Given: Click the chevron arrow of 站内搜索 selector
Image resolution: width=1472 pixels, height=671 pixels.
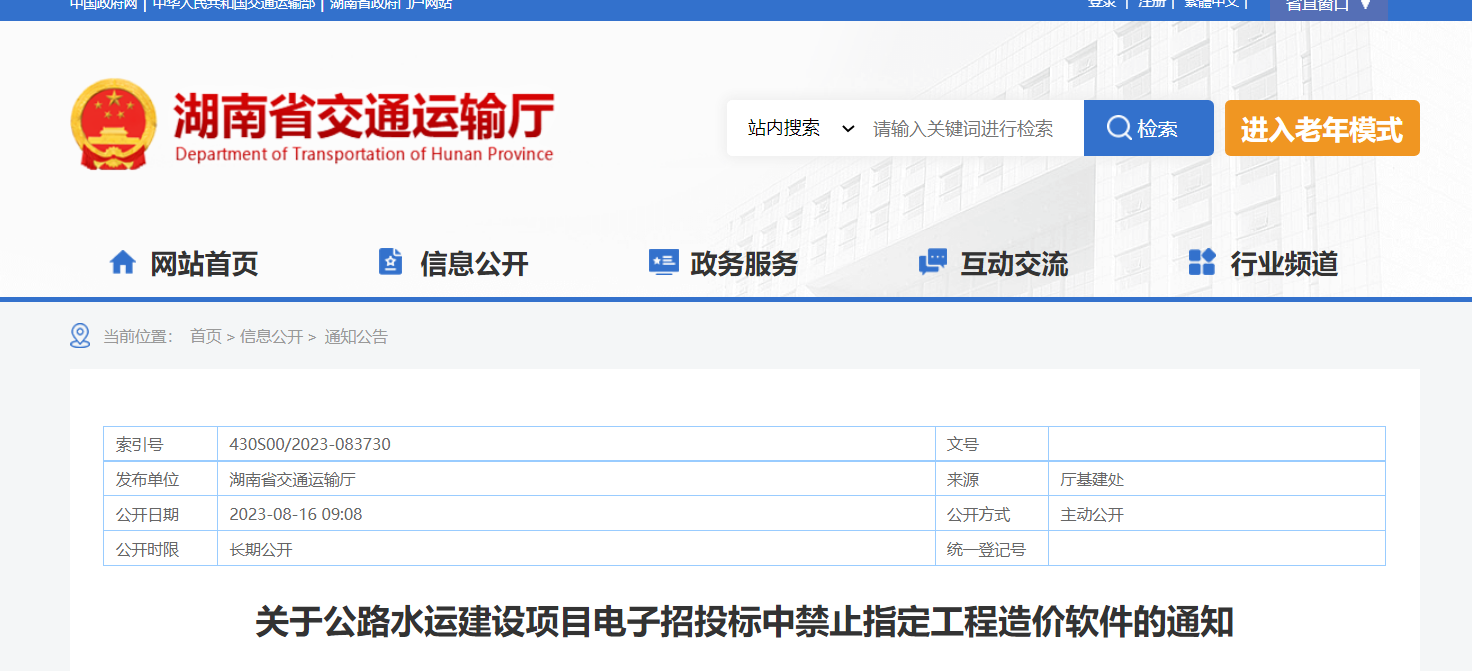Looking at the screenshot, I should (848, 128).
